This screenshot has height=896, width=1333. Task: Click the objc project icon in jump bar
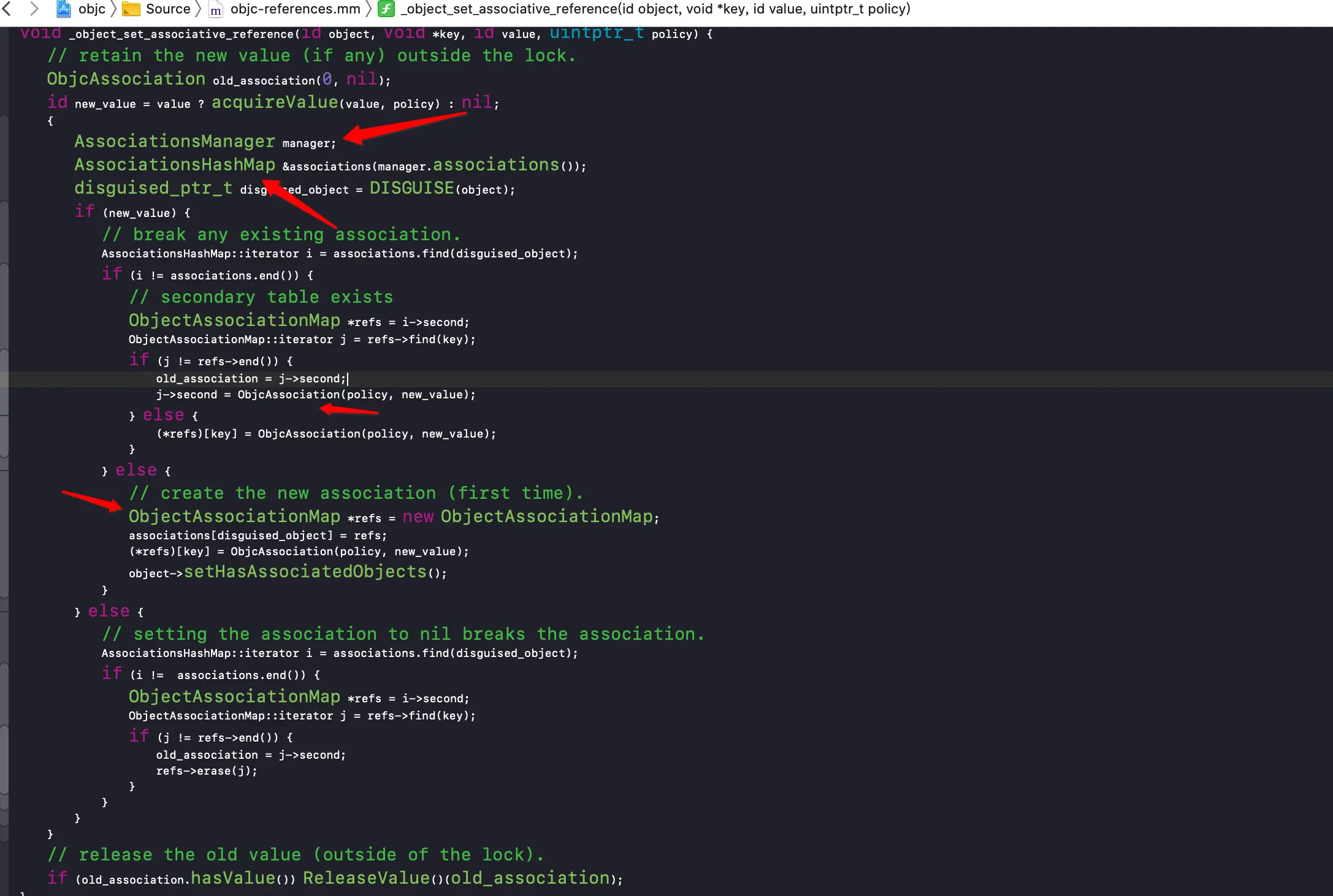click(x=64, y=9)
